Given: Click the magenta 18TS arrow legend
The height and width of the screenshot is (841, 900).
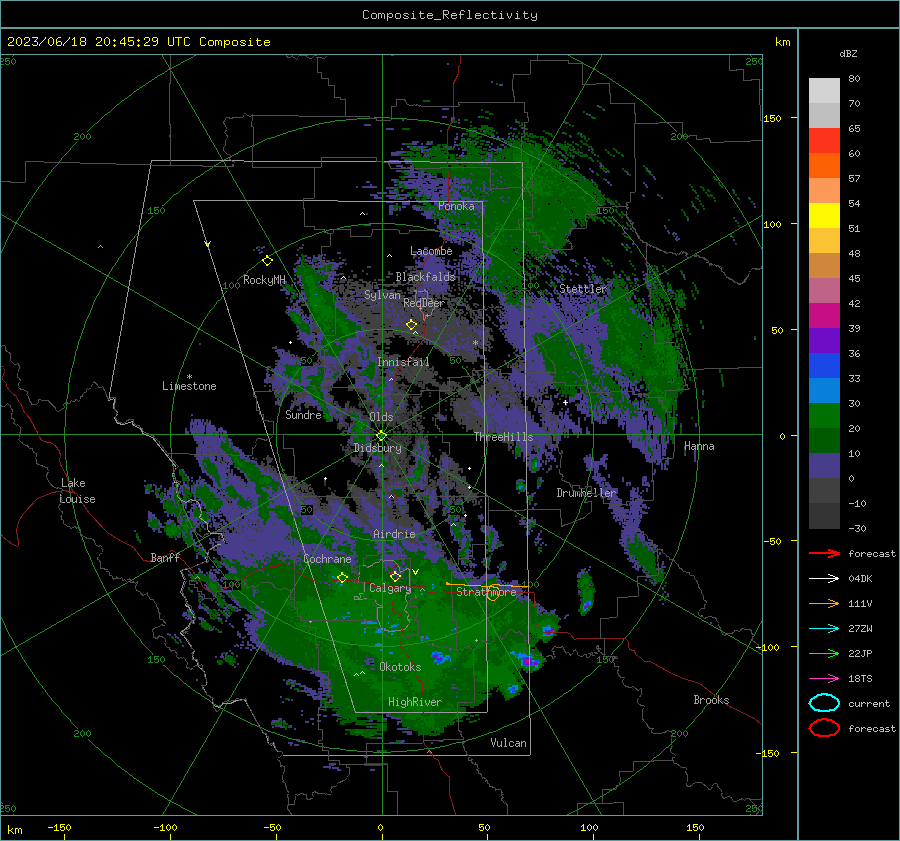Looking at the screenshot, I should (824, 679).
